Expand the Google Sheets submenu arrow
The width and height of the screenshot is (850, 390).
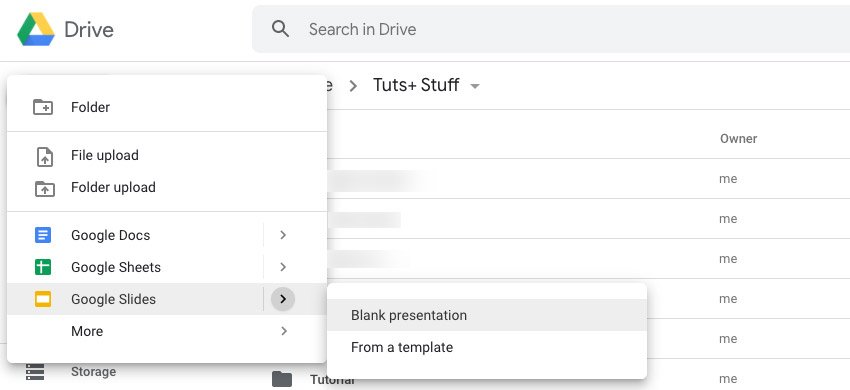(x=283, y=267)
